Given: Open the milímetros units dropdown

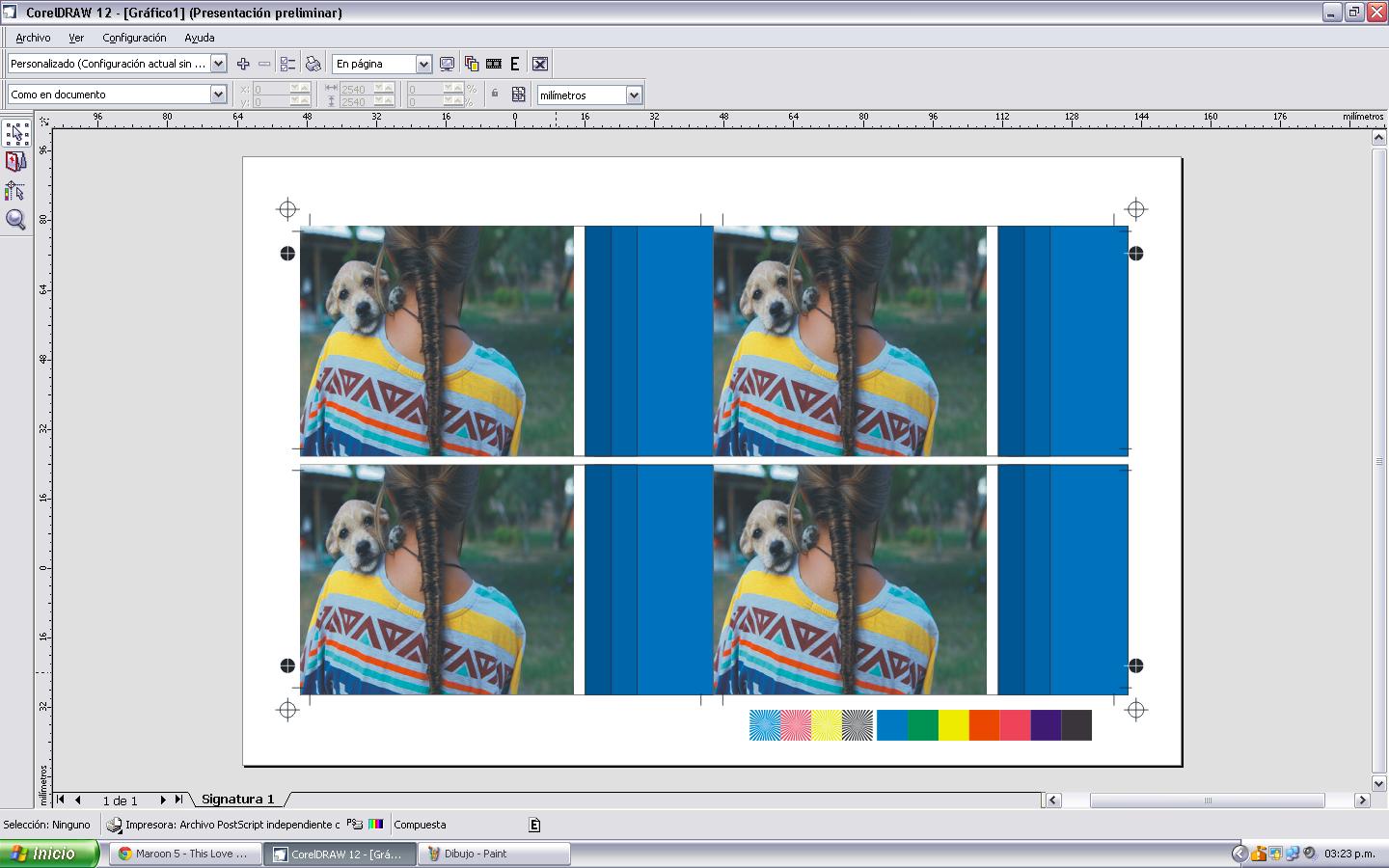Looking at the screenshot, I should point(634,95).
